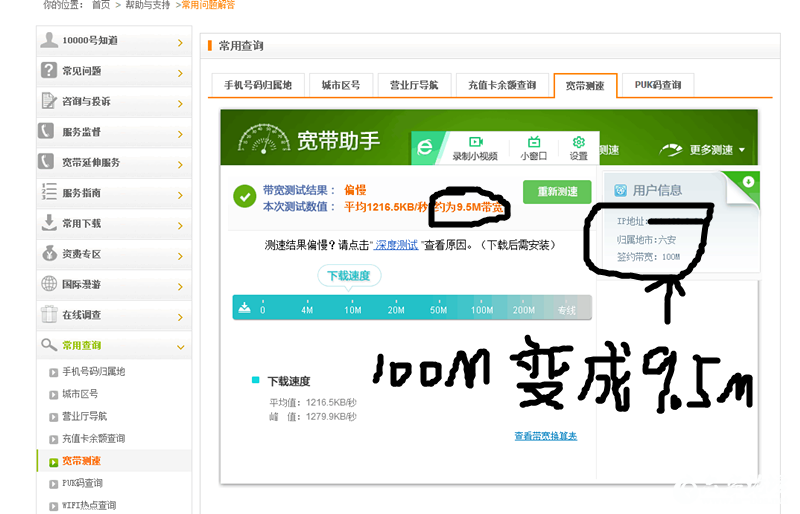Expand the 服务监督 chevron arrow
The image size is (800, 514).
click(x=180, y=134)
